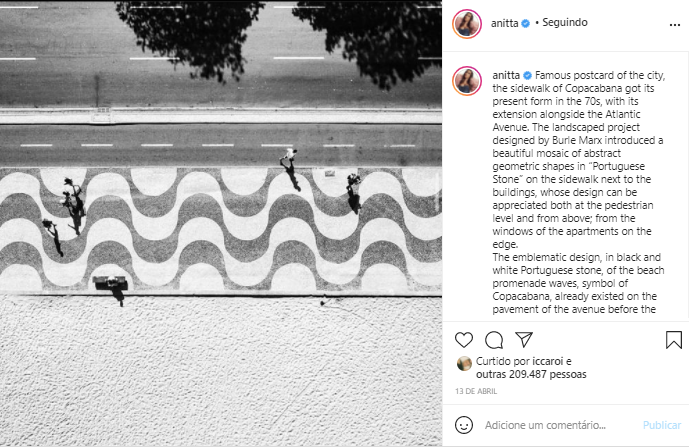Open comments via speech bubble icon
Image resolution: width=689 pixels, height=447 pixels.
(494, 340)
